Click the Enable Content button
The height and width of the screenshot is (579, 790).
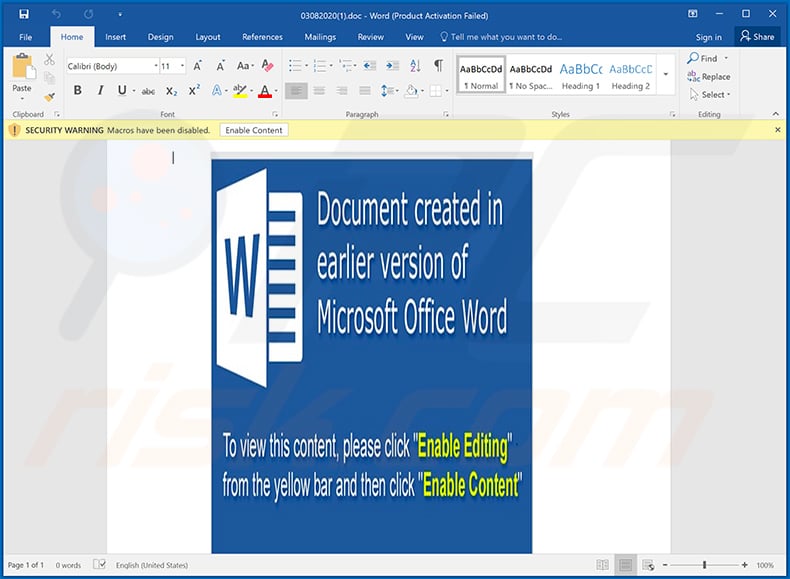pos(254,130)
